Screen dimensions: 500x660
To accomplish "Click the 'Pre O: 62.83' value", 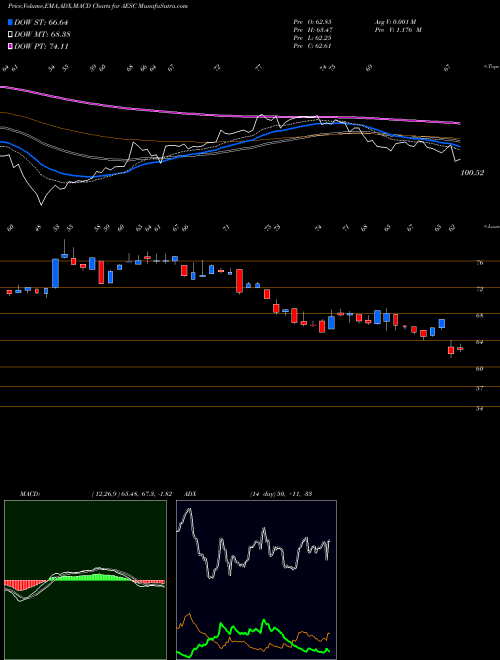I will (x=313, y=22).
